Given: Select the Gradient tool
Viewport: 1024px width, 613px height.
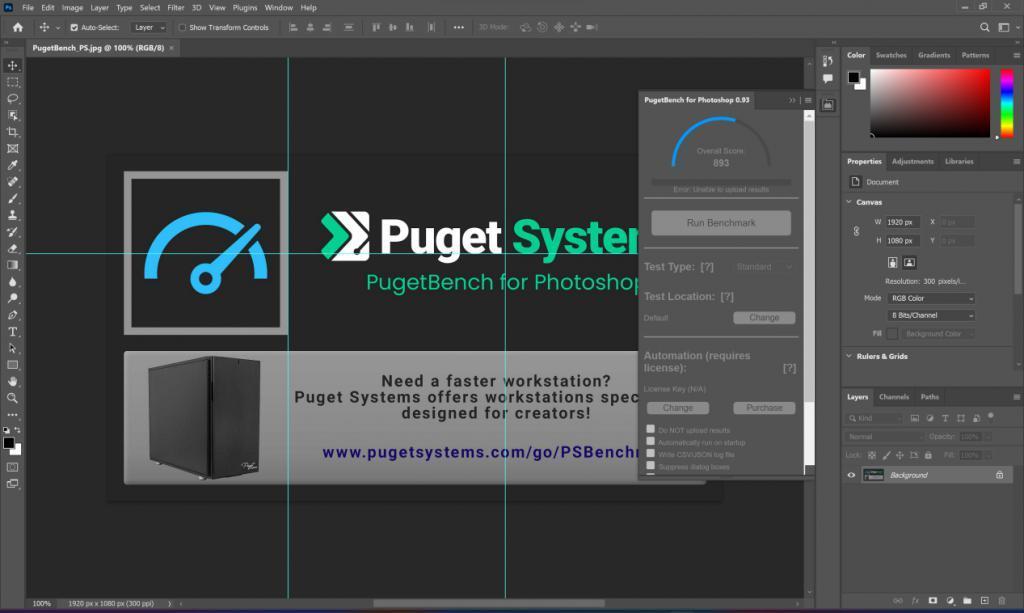Looking at the screenshot, I should 12,265.
